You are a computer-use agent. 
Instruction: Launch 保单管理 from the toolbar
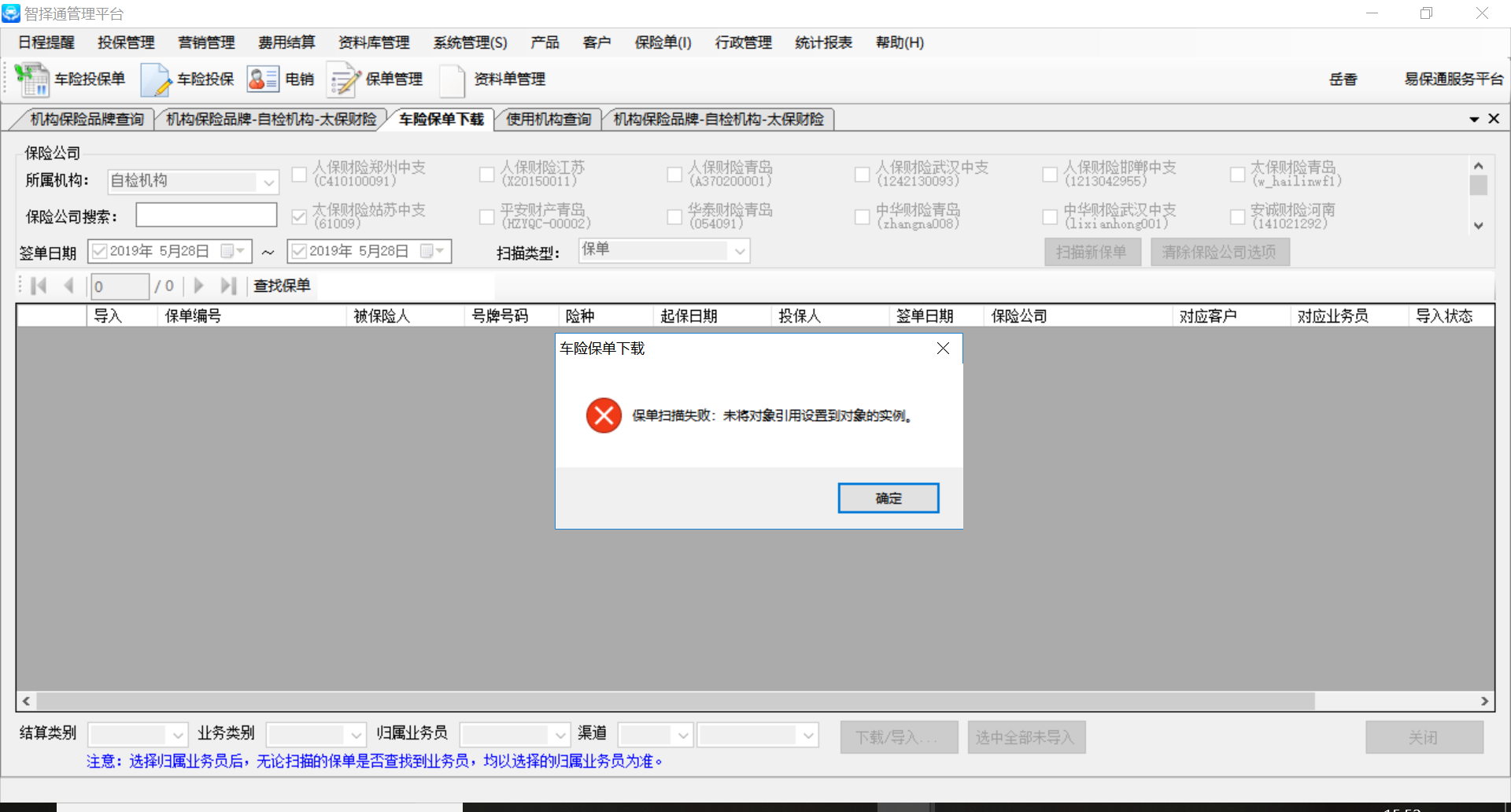(342, 79)
